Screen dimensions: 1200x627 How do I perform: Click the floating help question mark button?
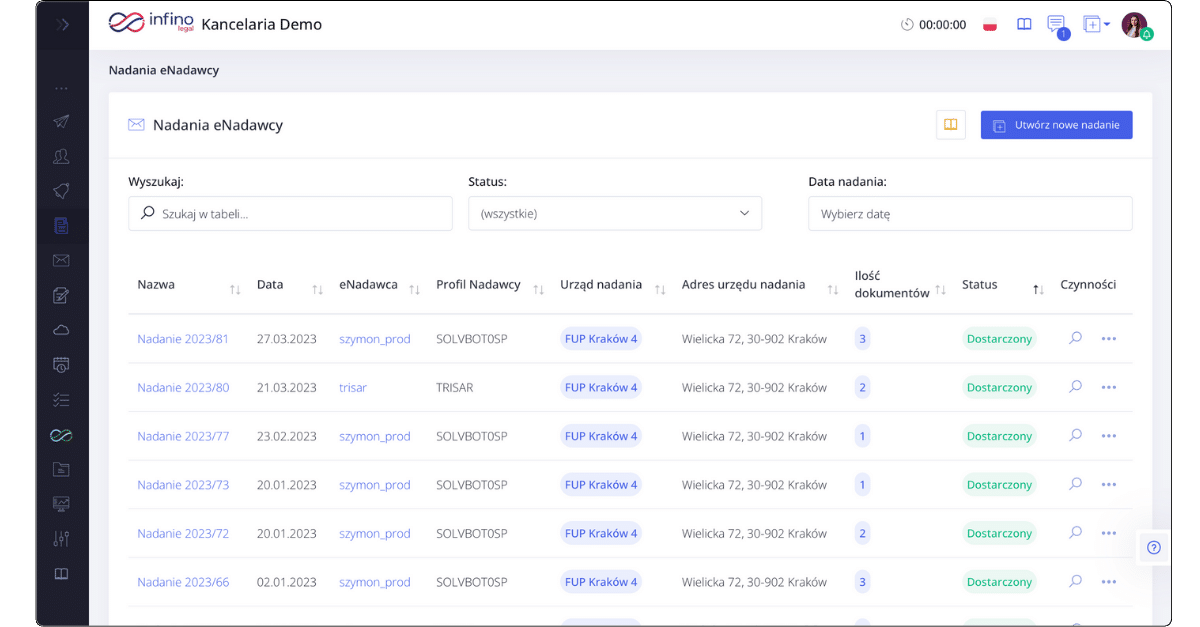1153,547
